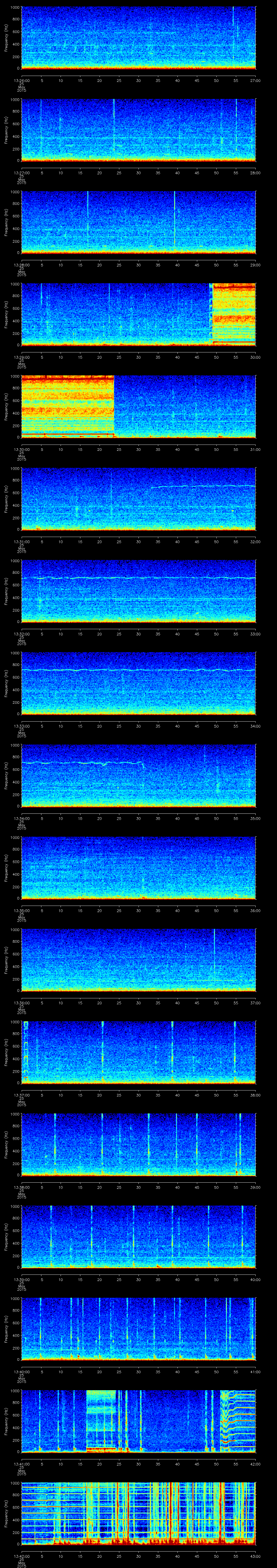Click the 13:37:00 start time label

pos(21,1095)
